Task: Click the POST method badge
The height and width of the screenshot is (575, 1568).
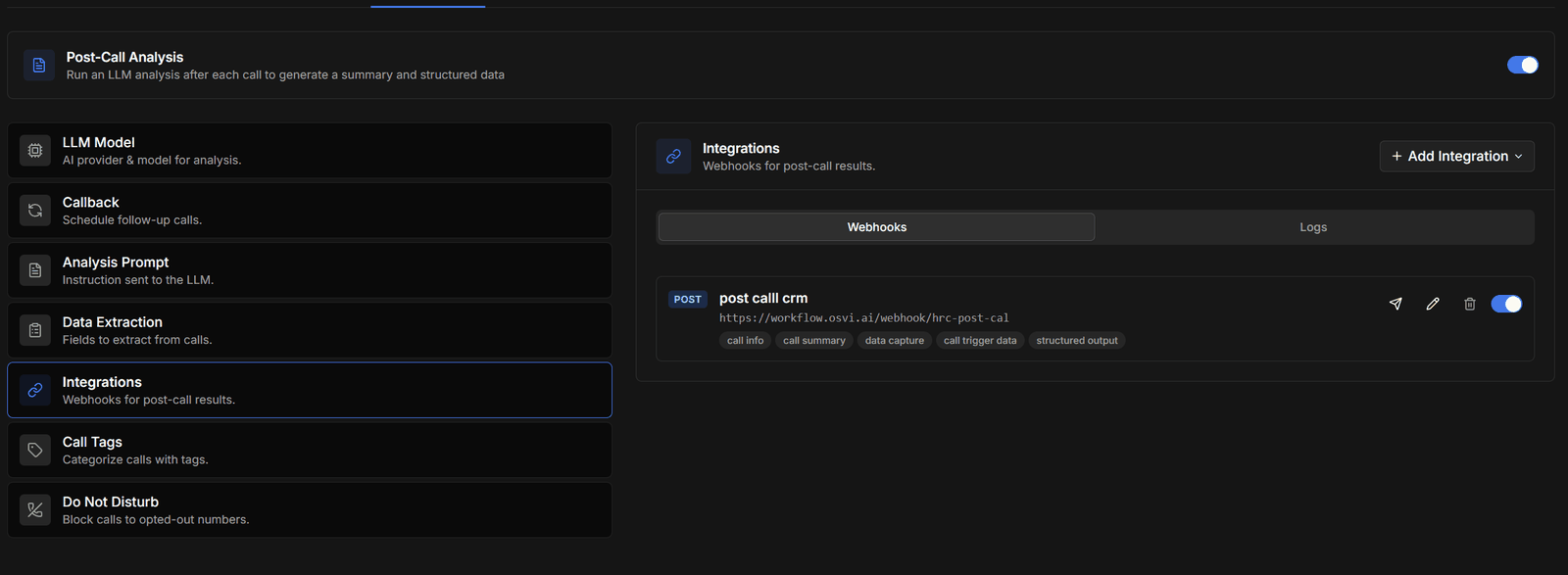Action: 688,300
